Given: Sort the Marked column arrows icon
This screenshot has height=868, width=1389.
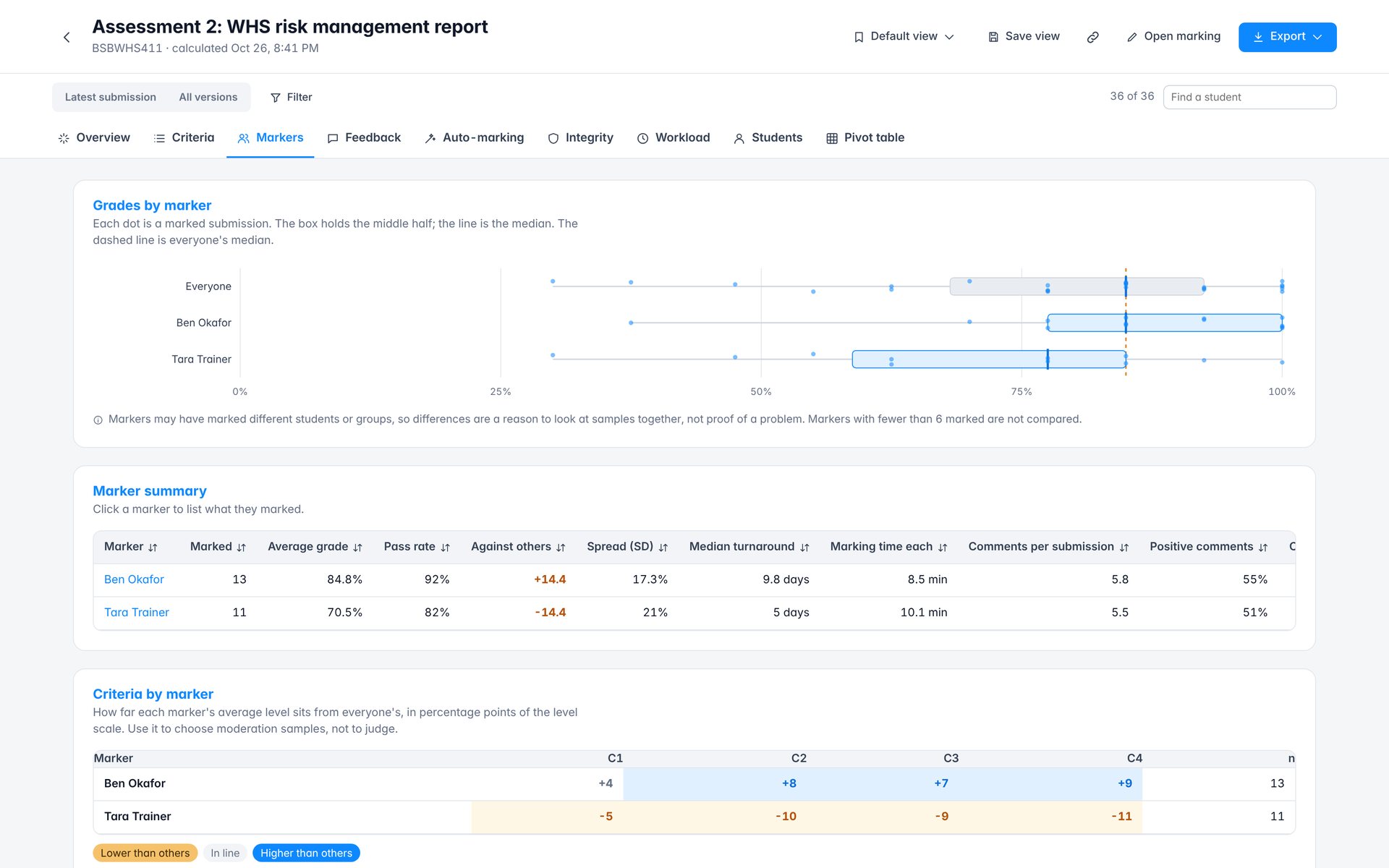Looking at the screenshot, I should [x=241, y=548].
